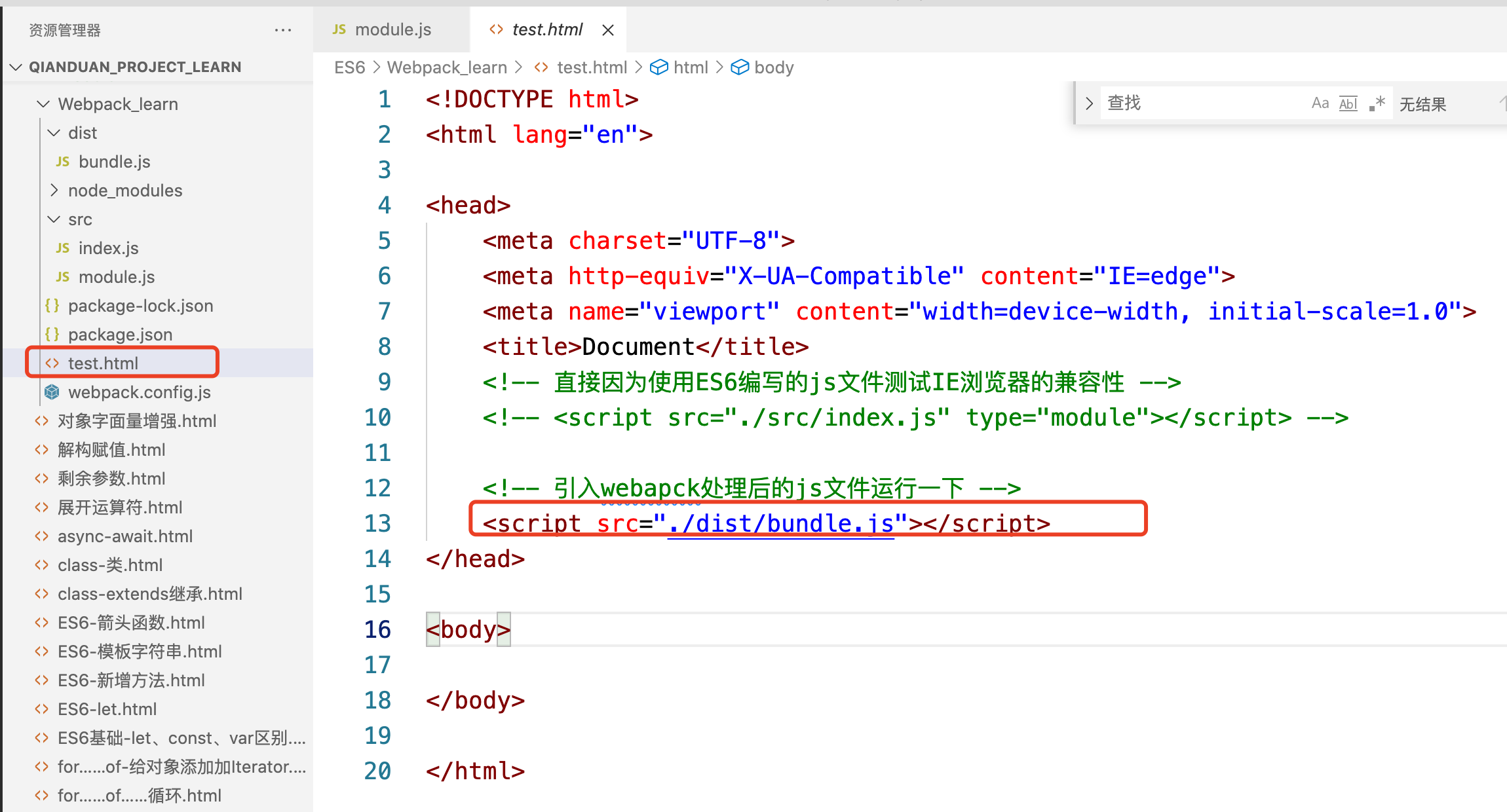The height and width of the screenshot is (812, 1507).
Task: Switch to the module.js tab
Action: coord(392,29)
